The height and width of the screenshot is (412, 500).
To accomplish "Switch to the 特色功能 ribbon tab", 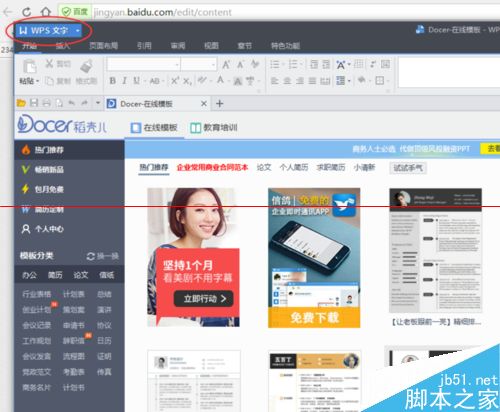I will [x=285, y=46].
